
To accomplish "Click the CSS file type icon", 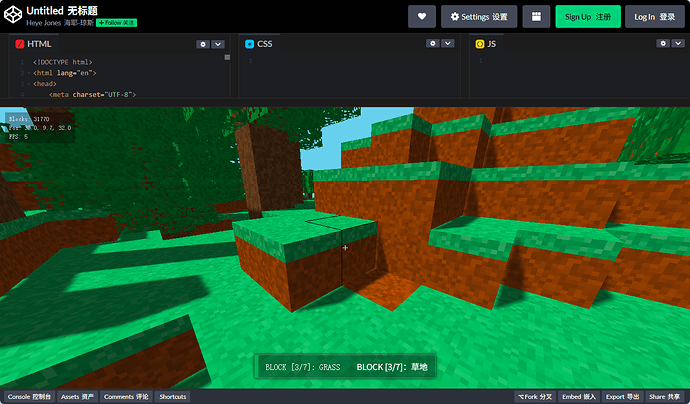I will coord(250,44).
